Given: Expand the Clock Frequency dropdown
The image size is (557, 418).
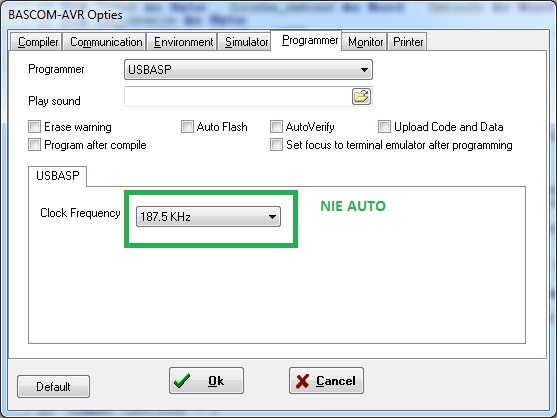Looking at the screenshot, I should click(209, 217).
